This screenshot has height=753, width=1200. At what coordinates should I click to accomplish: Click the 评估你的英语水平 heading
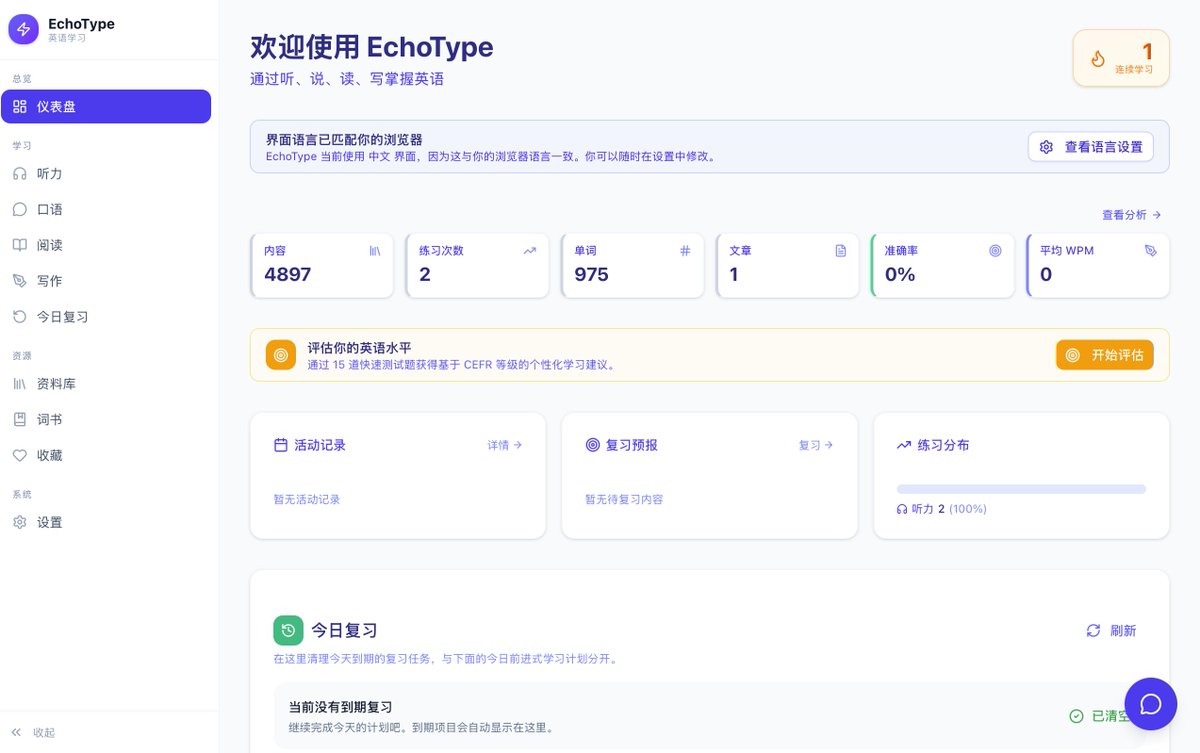[360, 348]
